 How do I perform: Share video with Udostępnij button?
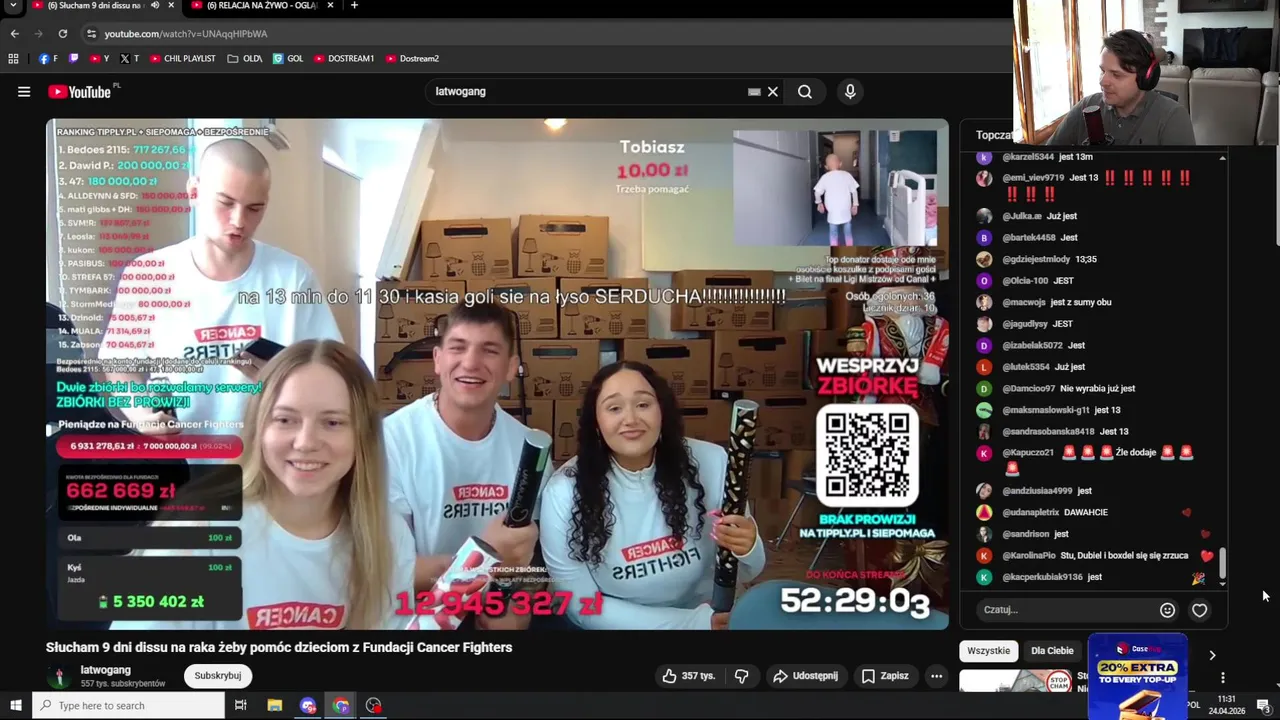point(806,676)
